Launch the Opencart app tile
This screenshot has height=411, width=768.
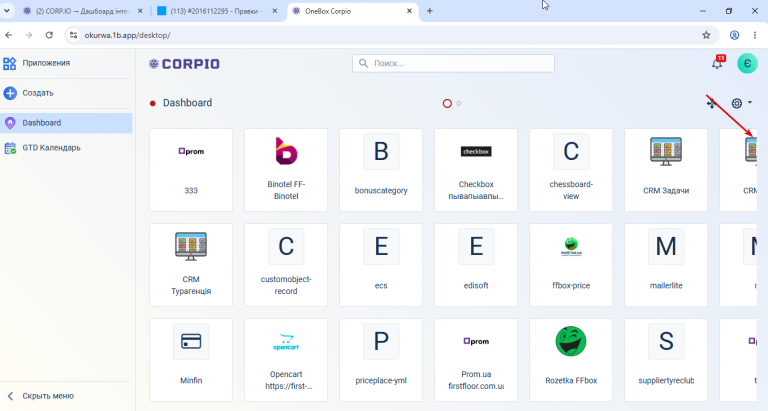pos(286,360)
